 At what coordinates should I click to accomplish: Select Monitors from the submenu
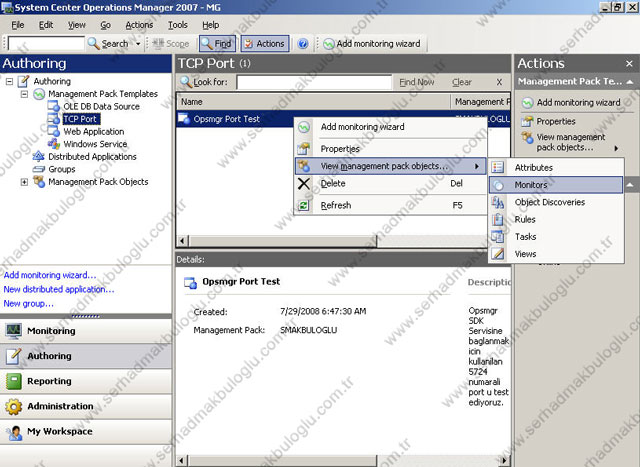556,185
